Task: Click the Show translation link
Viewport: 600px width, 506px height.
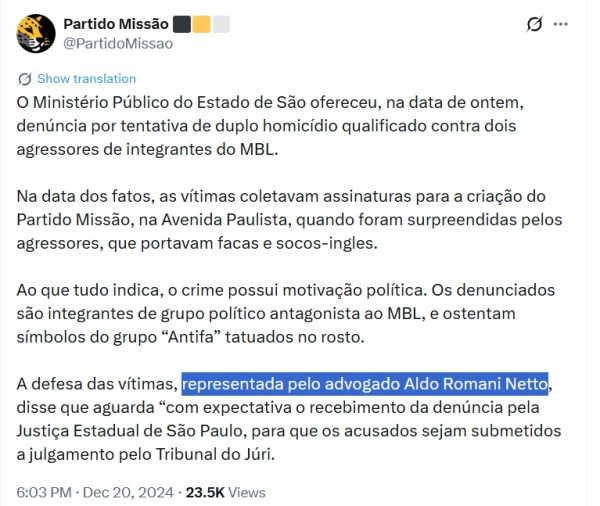Action: pyautogui.click(x=86, y=79)
